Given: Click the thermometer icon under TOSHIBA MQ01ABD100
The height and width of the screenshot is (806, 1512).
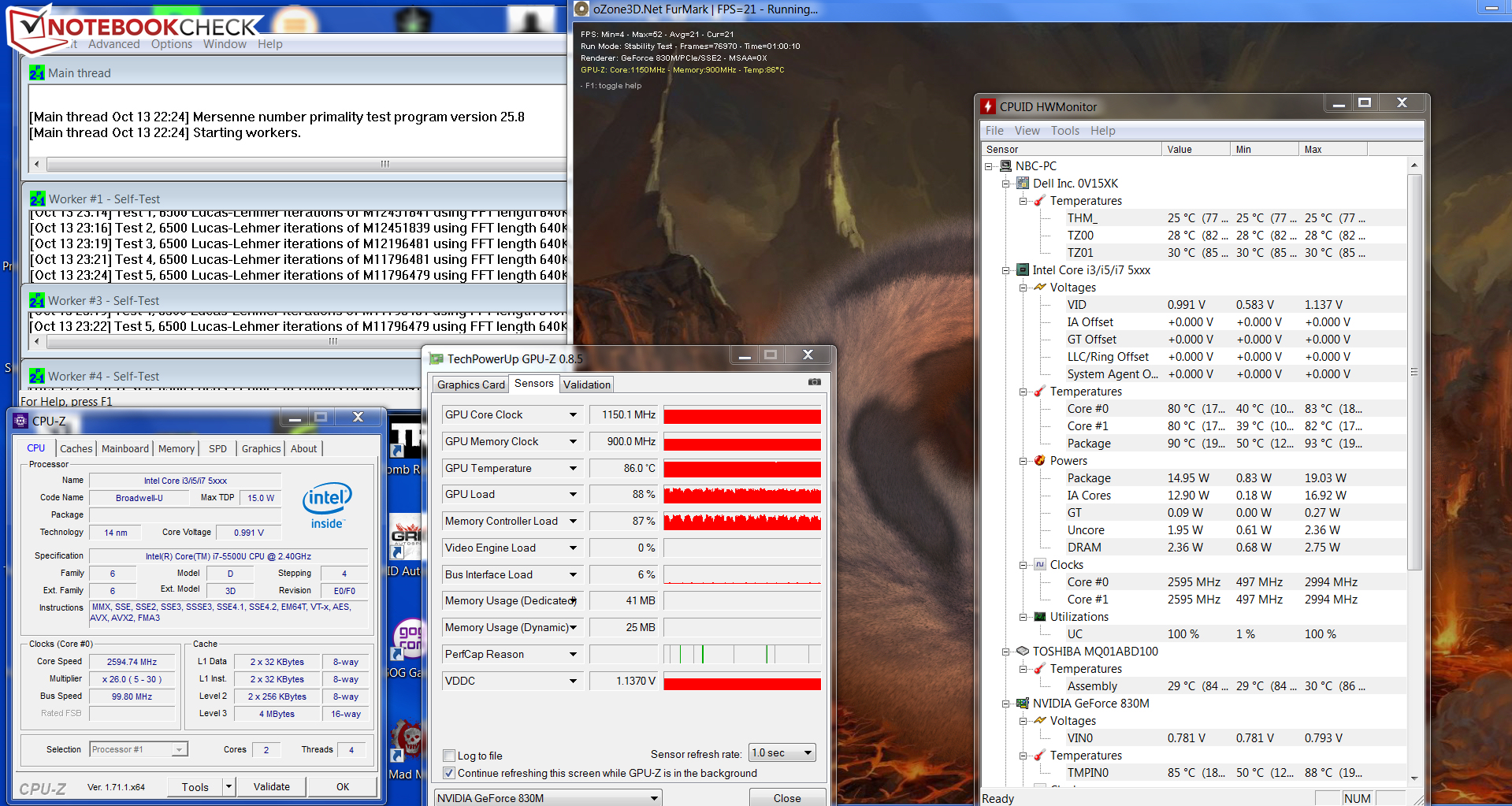Looking at the screenshot, I should pyautogui.click(x=1040, y=668).
